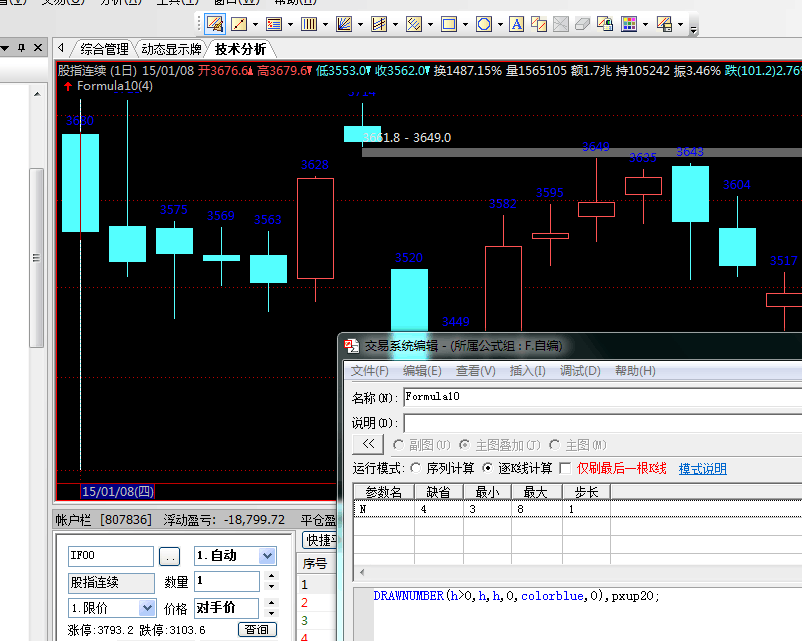Screen dimensions: 802x641
Task: Click the vertical parallel lines tool
Action: tap(309, 24)
